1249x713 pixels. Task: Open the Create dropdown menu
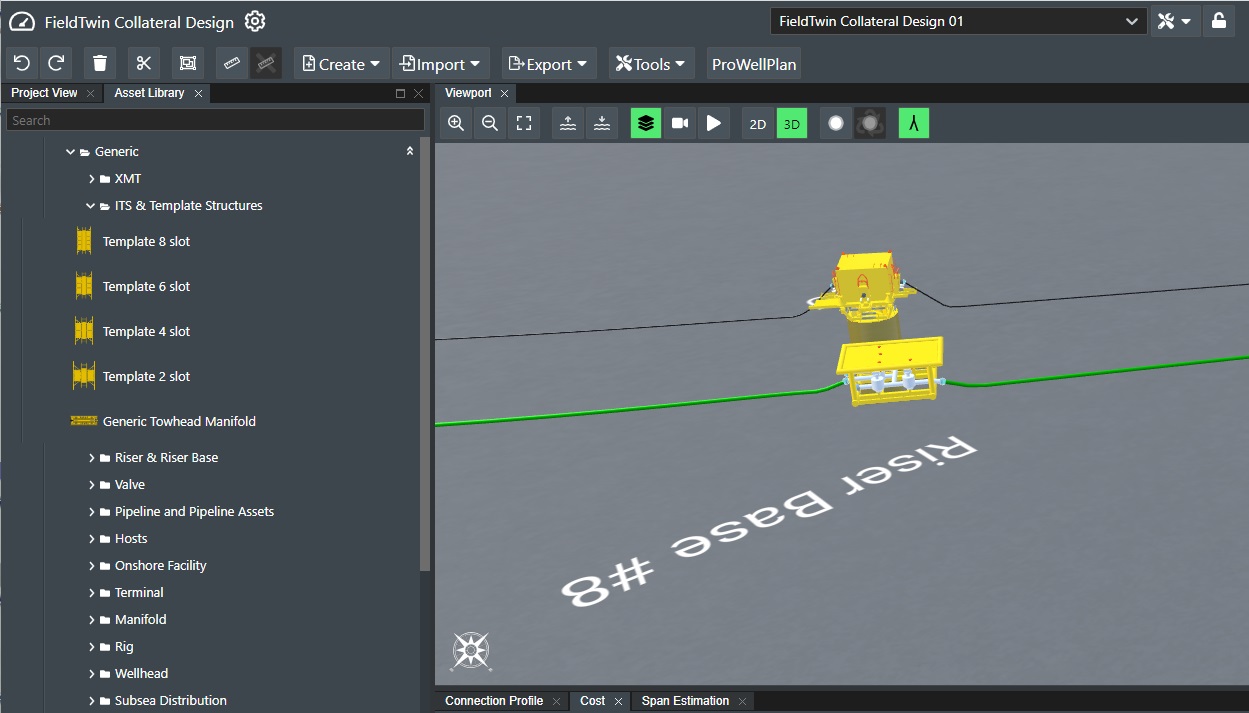pyautogui.click(x=341, y=64)
